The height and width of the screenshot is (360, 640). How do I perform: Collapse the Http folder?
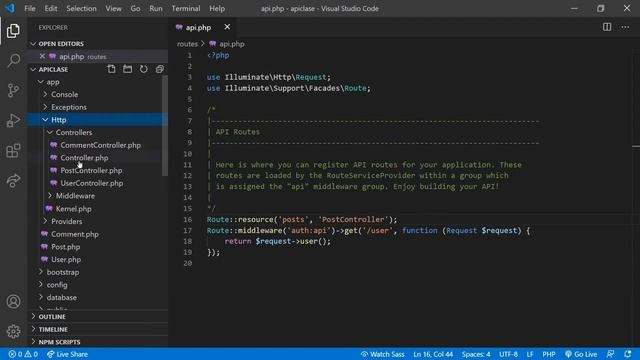[98, 120]
